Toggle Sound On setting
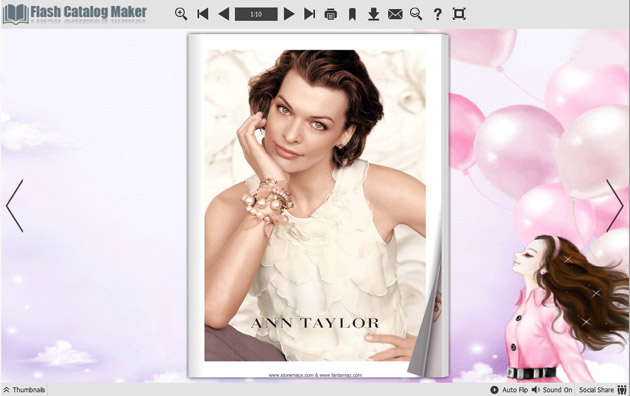 552,390
